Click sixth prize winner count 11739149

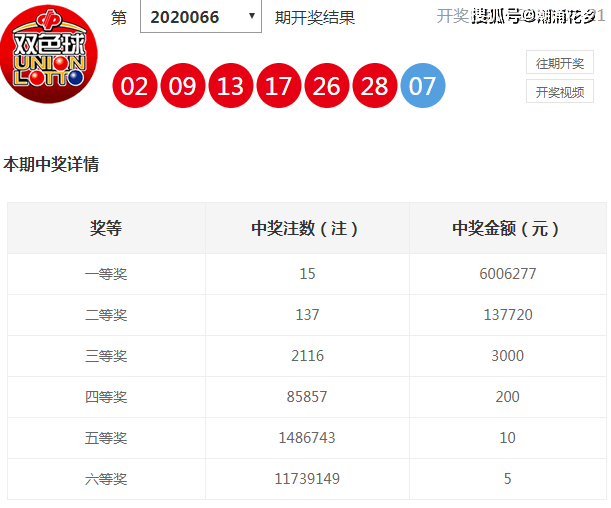(307, 478)
